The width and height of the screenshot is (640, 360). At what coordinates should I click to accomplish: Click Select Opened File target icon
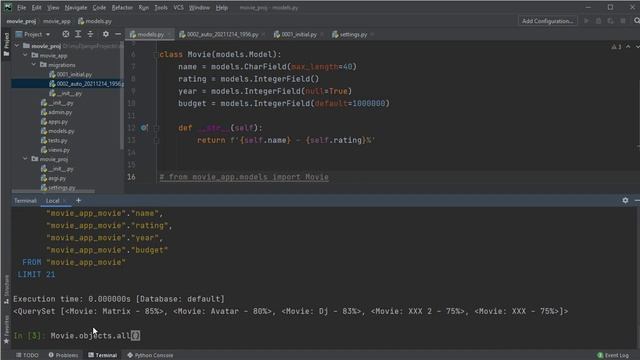click(x=65, y=34)
